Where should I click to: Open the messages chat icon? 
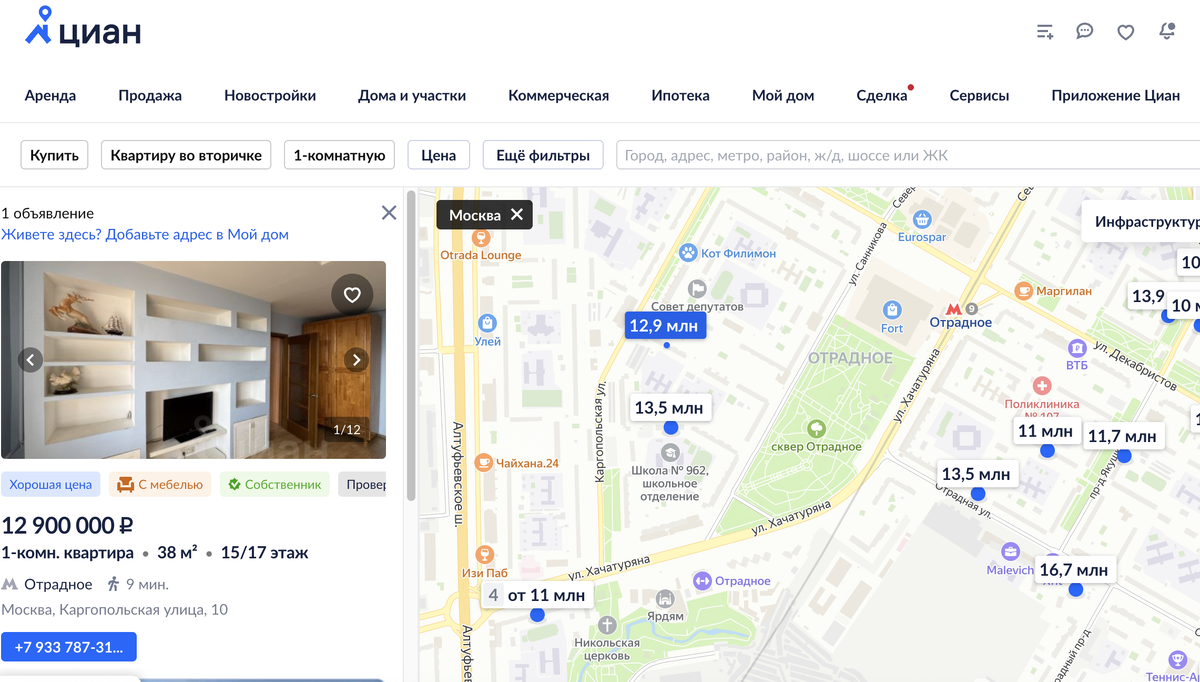1085,32
